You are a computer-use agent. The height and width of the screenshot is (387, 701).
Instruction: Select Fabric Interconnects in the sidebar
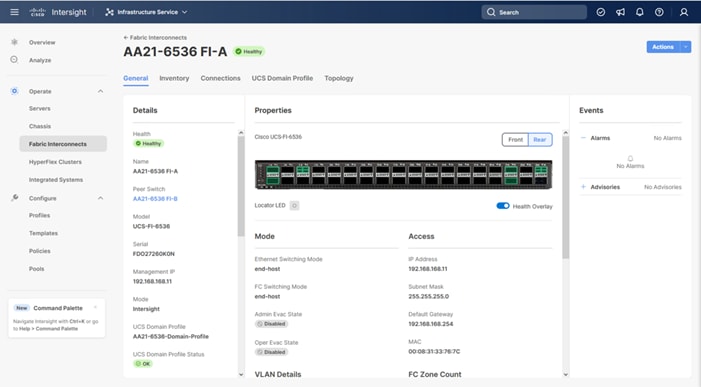tap(63, 144)
